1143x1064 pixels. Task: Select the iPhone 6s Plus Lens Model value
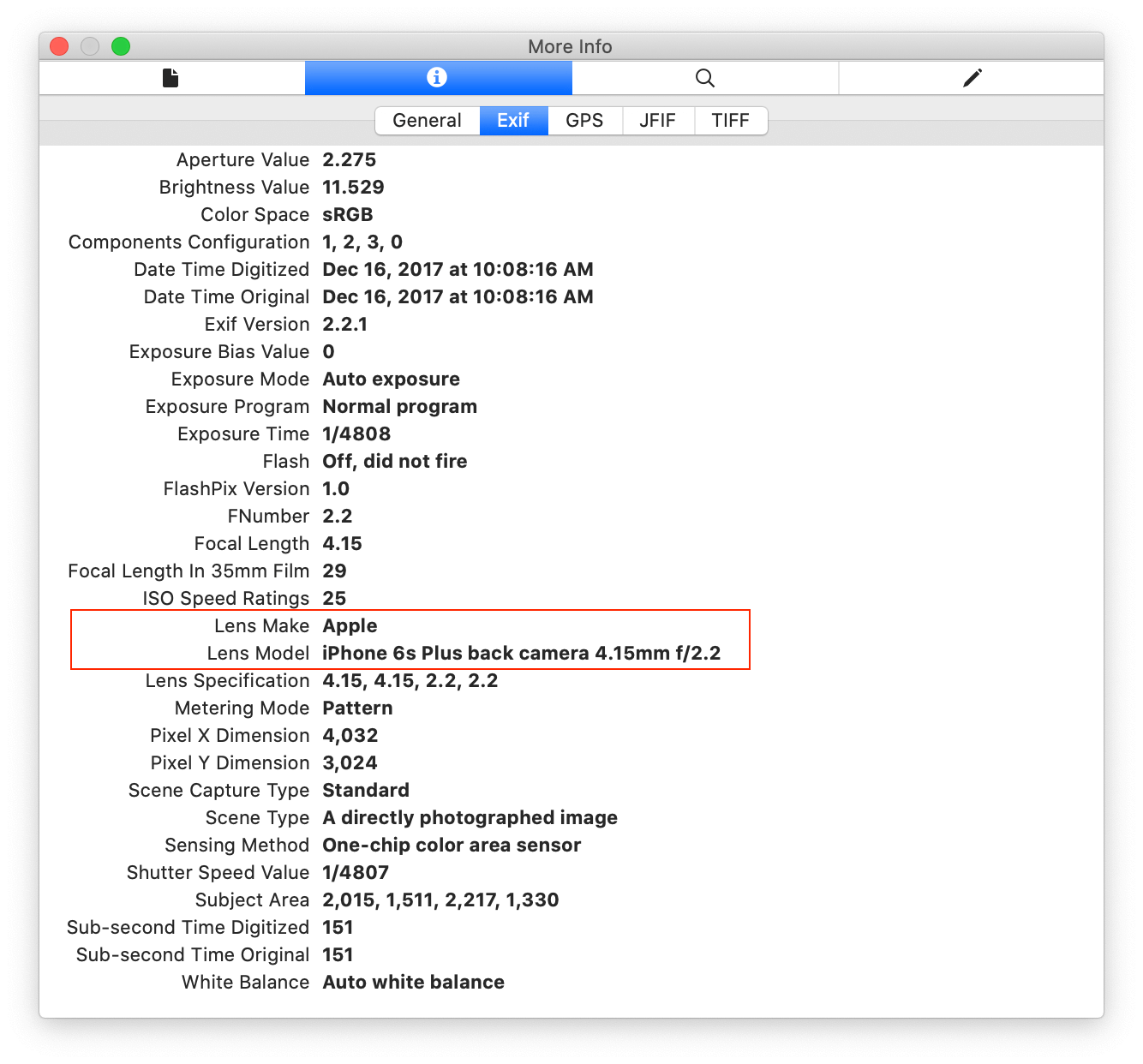tap(522, 654)
